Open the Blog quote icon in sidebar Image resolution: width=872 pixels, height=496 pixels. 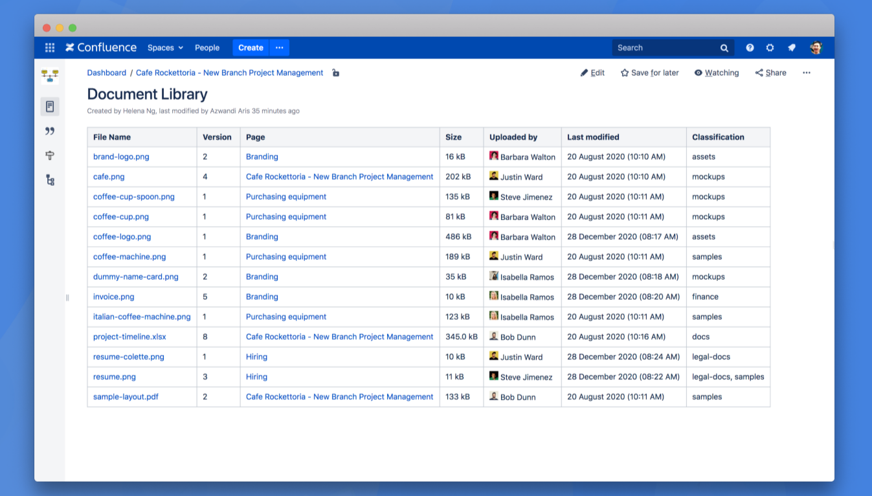(x=50, y=131)
